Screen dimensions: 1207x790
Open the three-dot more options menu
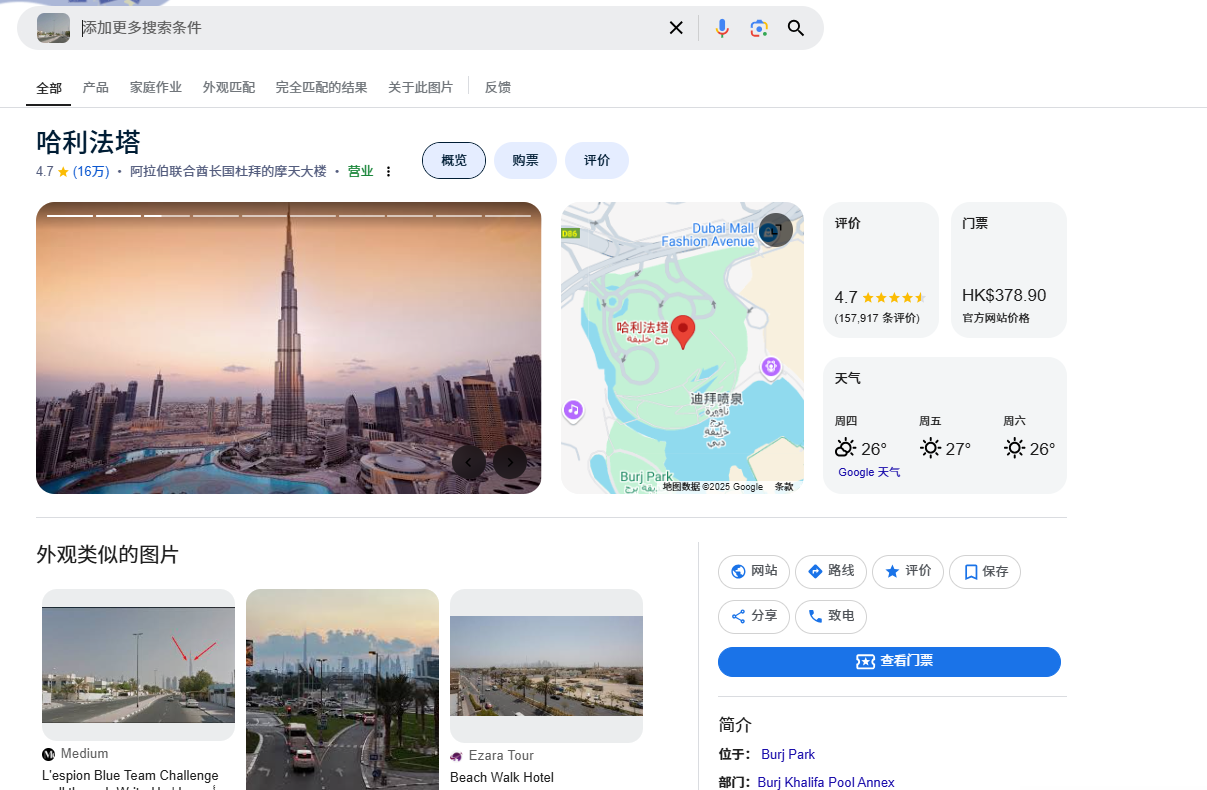click(389, 171)
